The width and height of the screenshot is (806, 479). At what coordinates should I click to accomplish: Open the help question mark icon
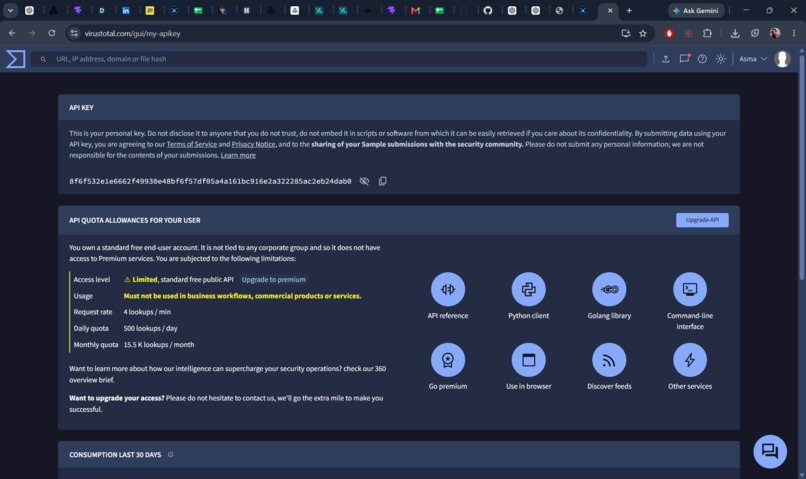702,59
